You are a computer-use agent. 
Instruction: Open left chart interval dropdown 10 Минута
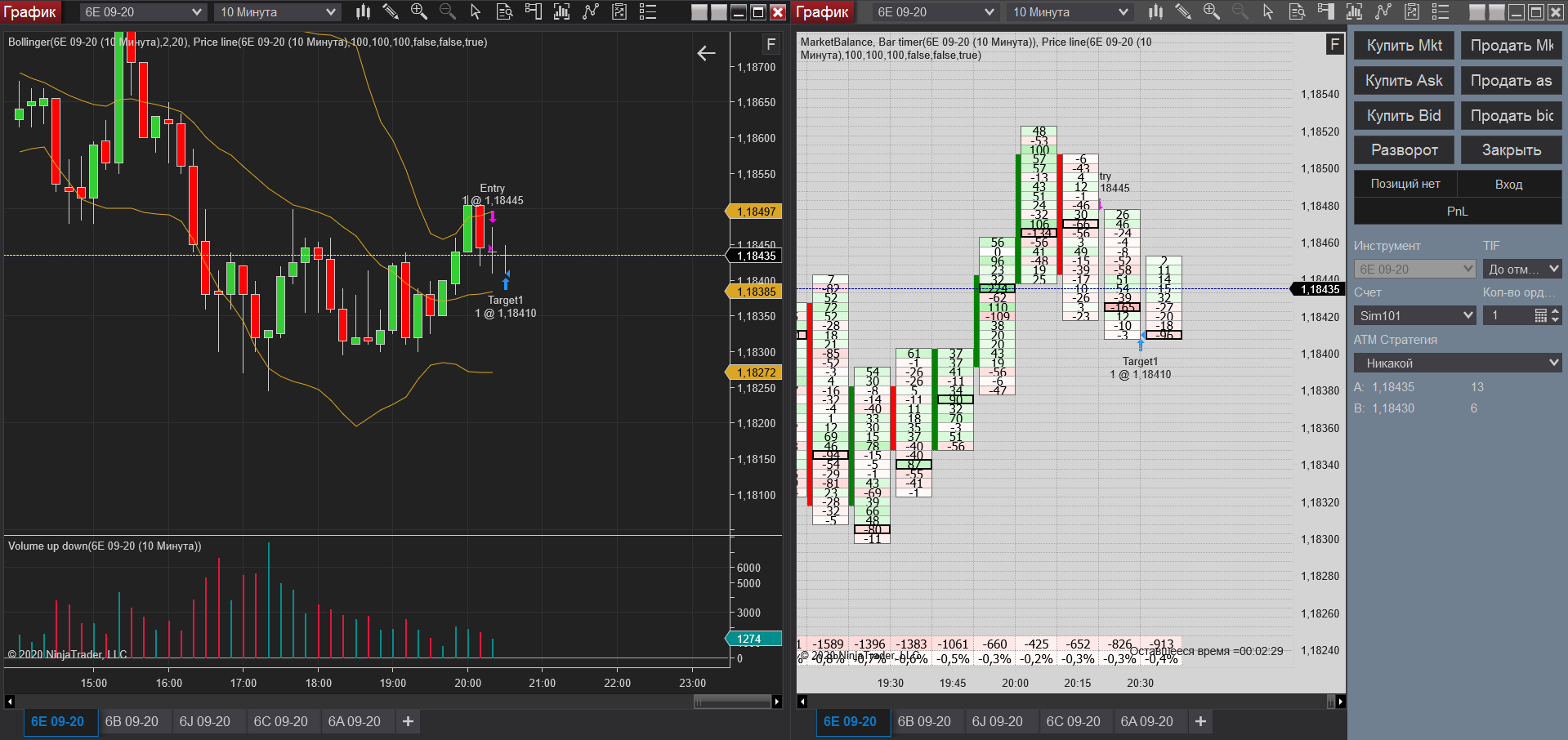point(278,12)
